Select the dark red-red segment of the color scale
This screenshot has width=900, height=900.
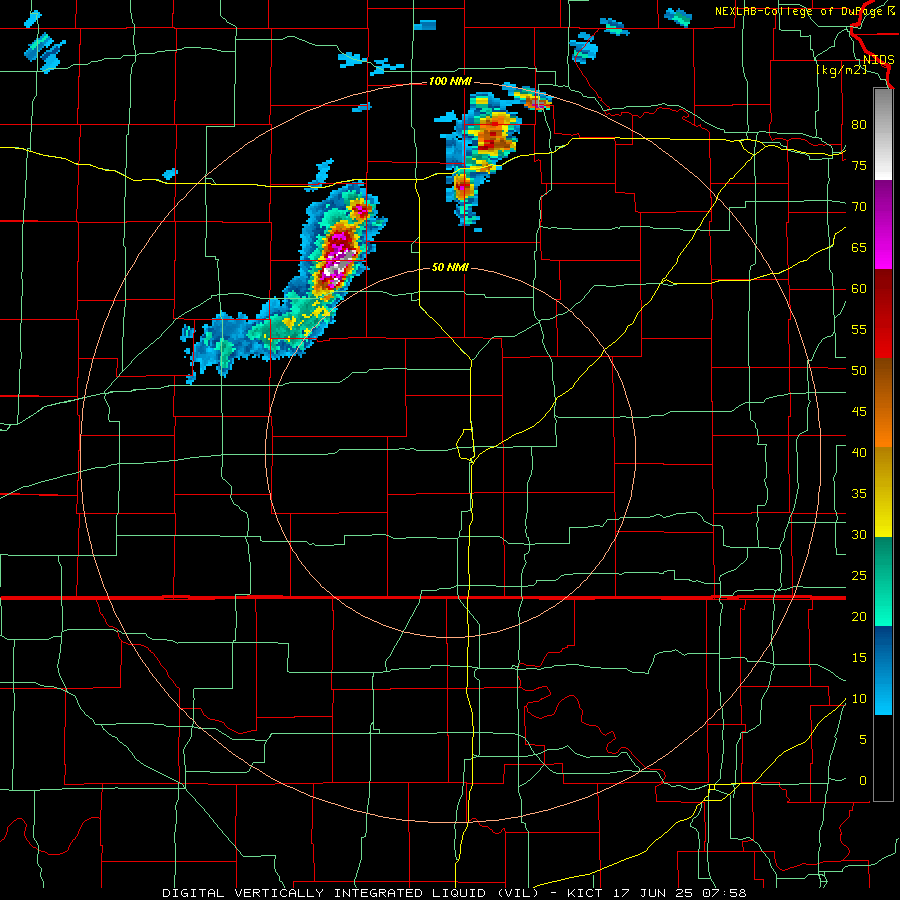tap(883, 313)
